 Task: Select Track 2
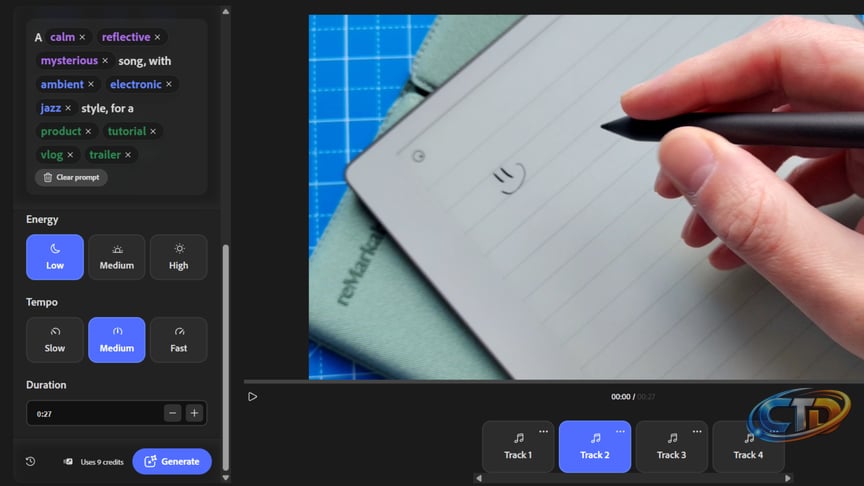pyautogui.click(x=595, y=447)
